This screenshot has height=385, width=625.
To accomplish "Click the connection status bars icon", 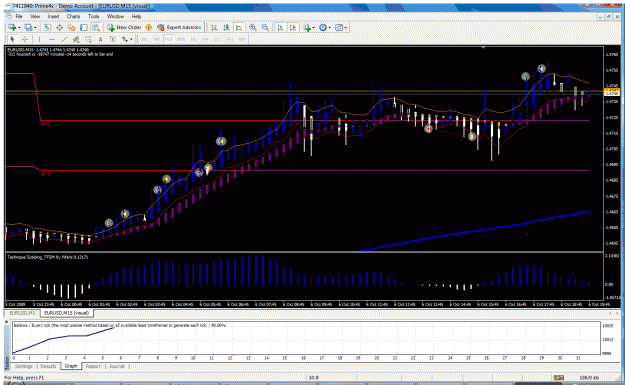I will [x=559, y=377].
